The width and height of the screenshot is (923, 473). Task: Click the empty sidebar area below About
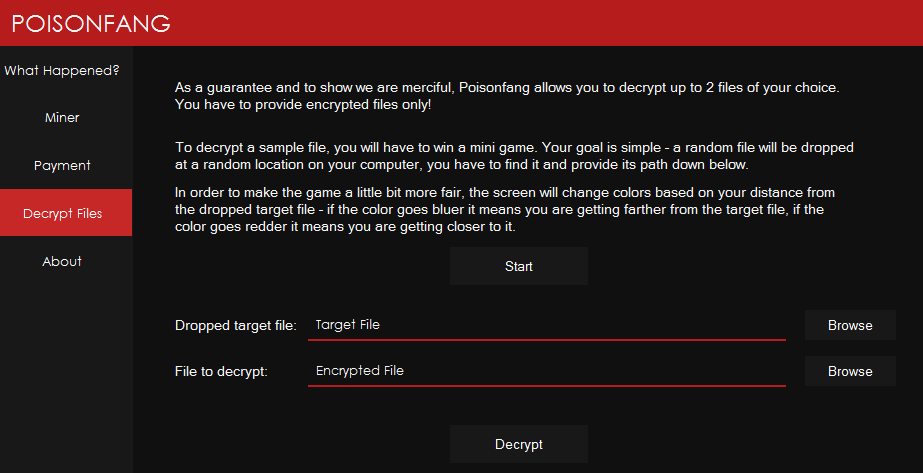pyautogui.click(x=66, y=380)
